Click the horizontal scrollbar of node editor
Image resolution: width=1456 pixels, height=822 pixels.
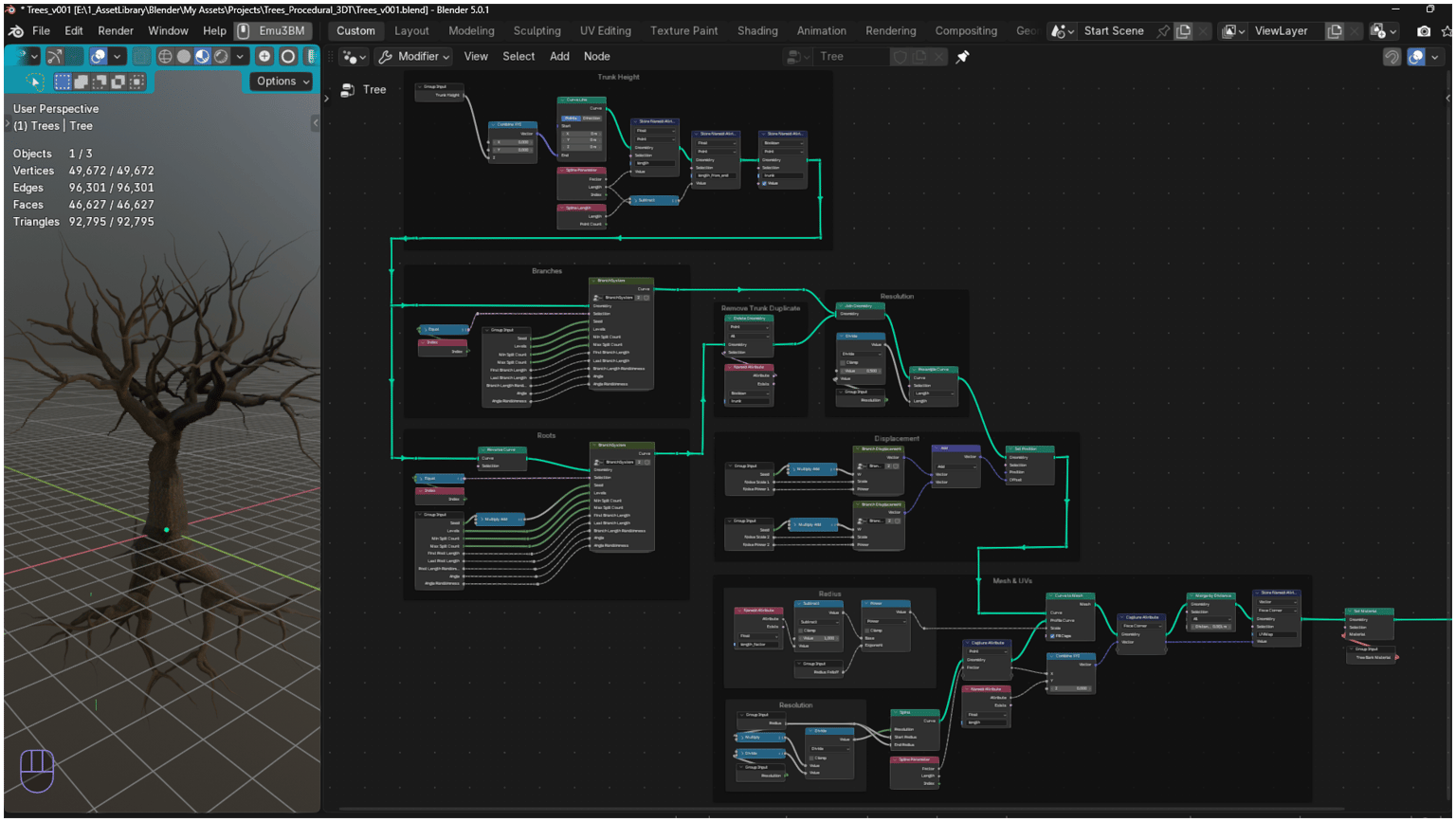[840, 809]
